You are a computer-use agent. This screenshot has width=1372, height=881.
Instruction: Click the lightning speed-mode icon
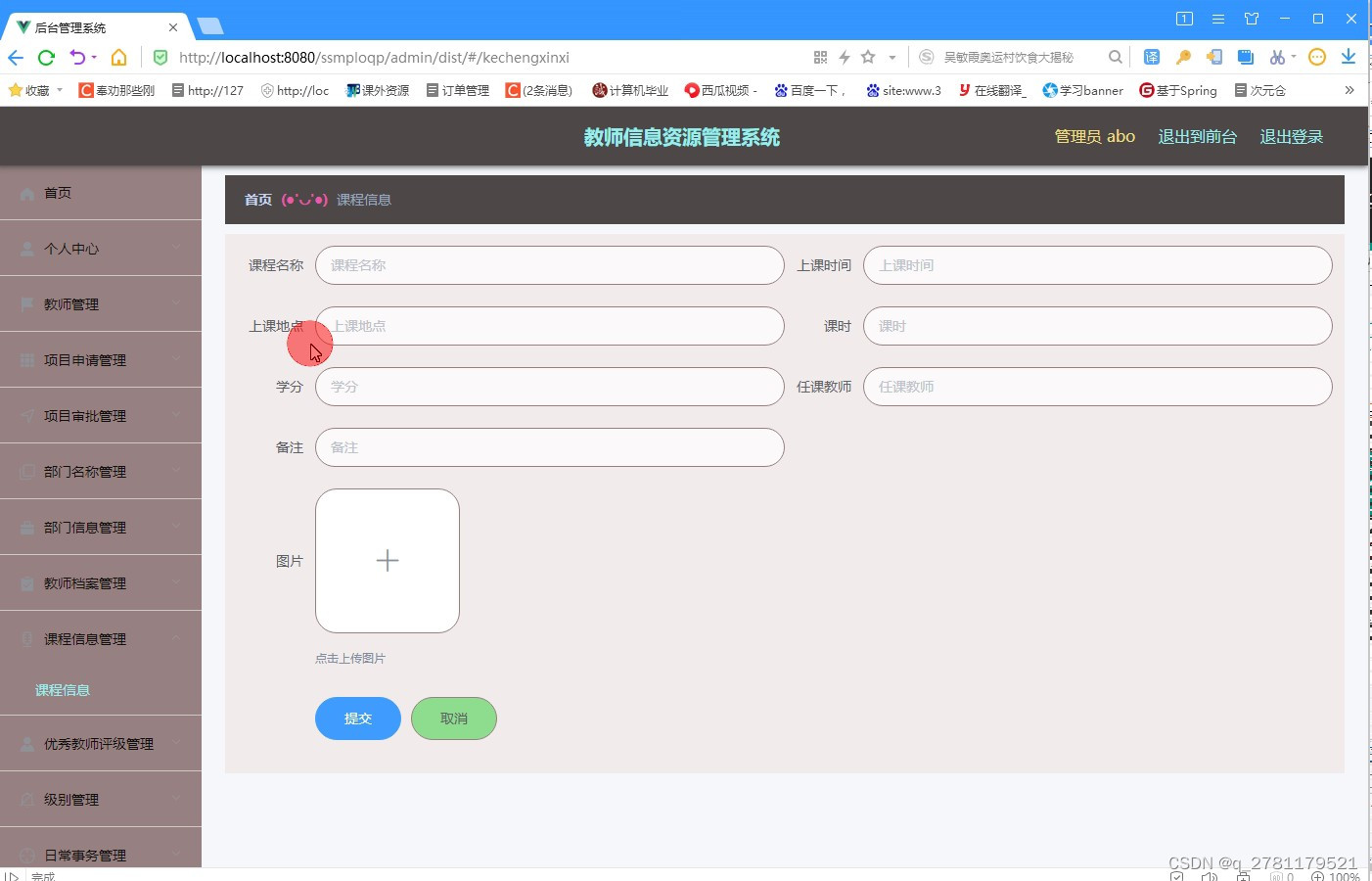(x=844, y=57)
